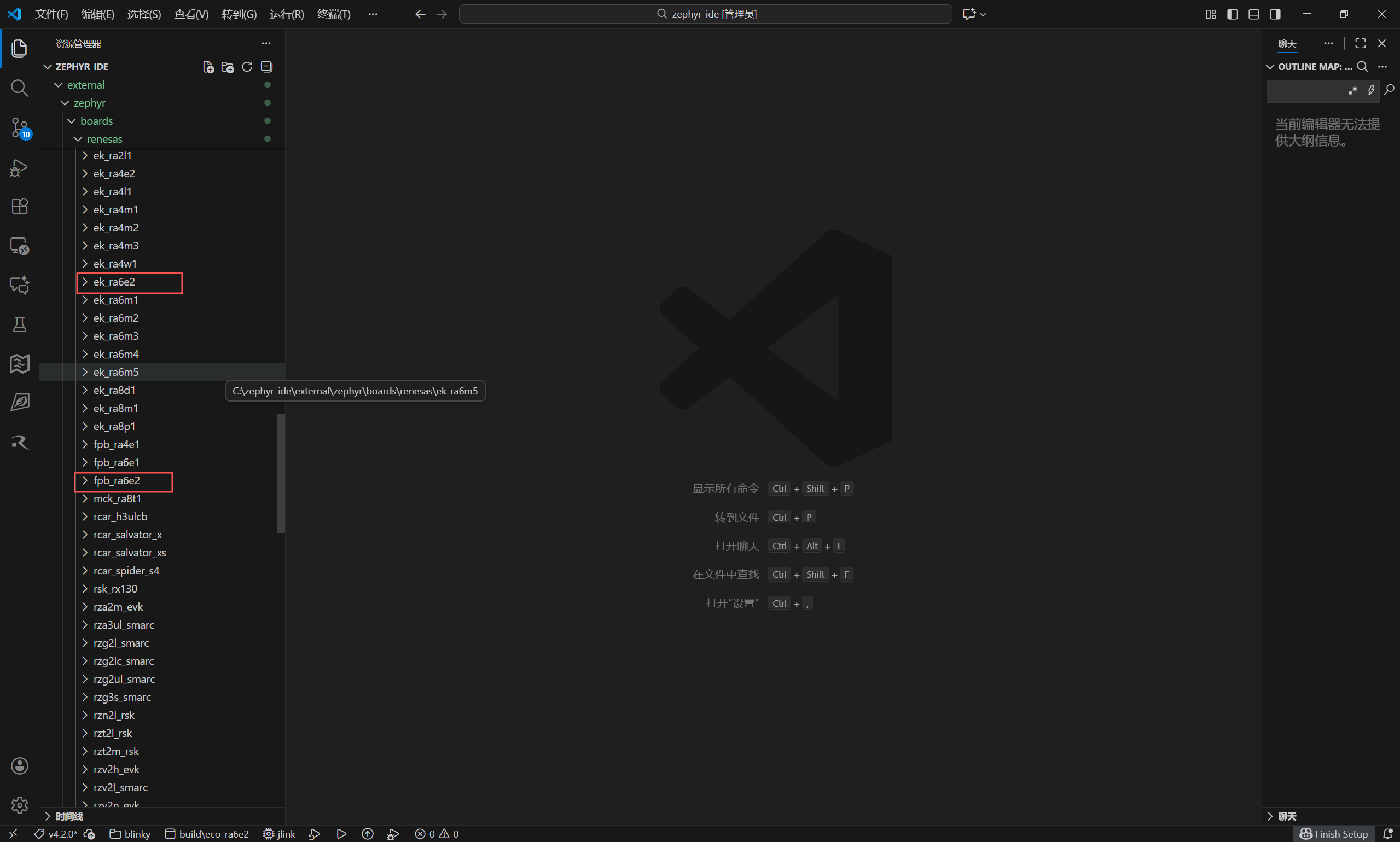Open the 终端(T) menu
The image size is (1400, 842).
[334, 14]
